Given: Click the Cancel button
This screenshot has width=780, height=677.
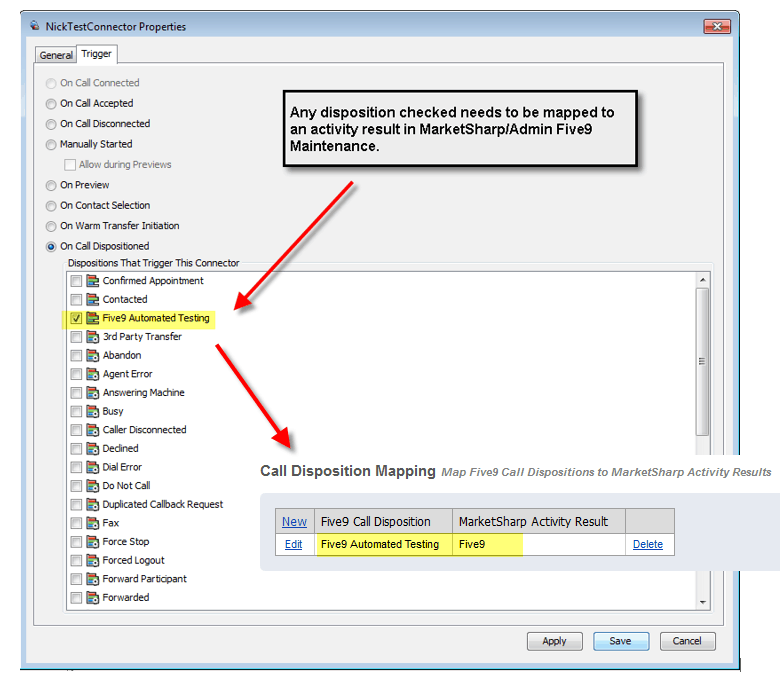Looking at the screenshot, I should coord(687,641).
